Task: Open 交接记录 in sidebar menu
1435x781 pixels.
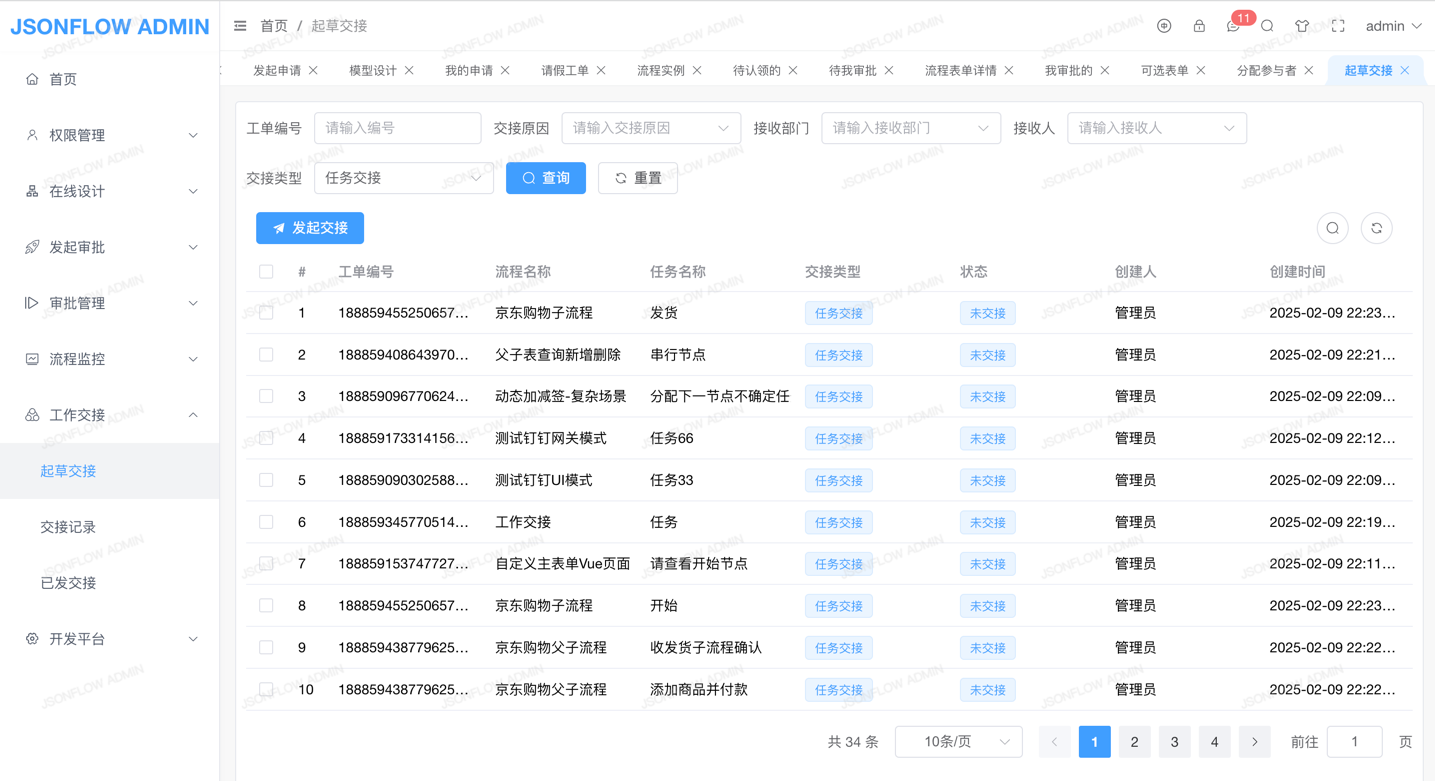Action: click(68, 527)
